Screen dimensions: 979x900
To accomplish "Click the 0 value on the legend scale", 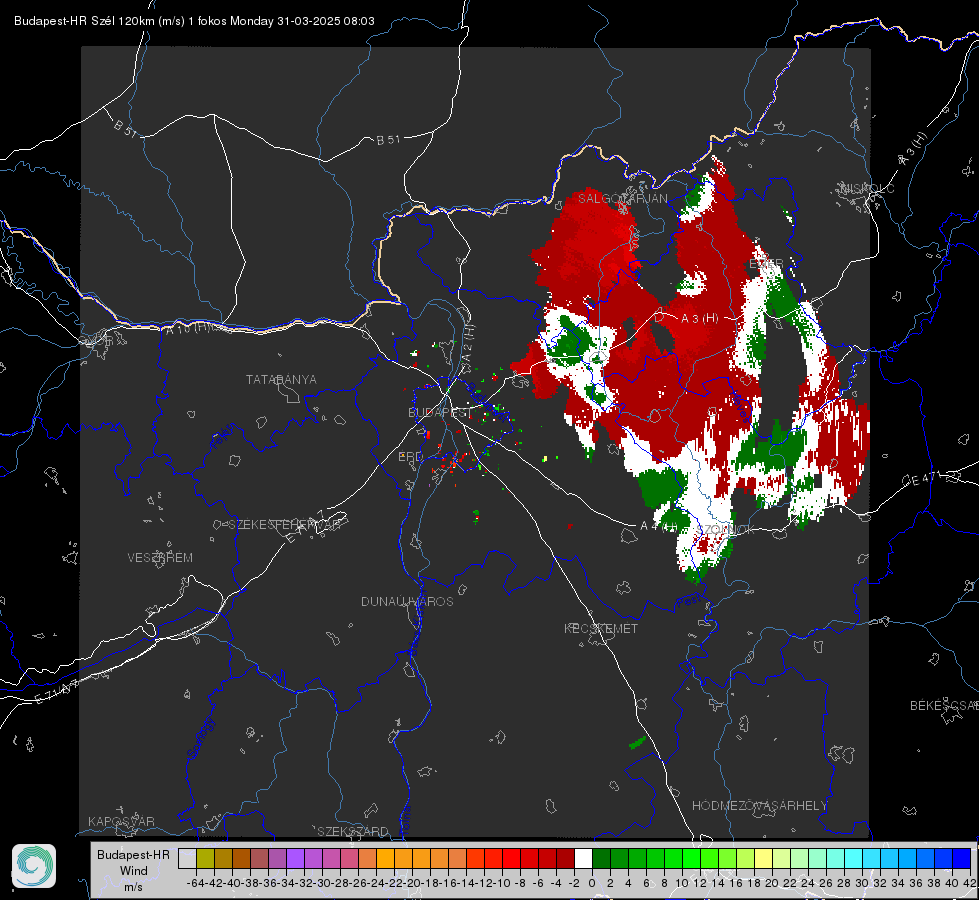I will coord(592,883).
